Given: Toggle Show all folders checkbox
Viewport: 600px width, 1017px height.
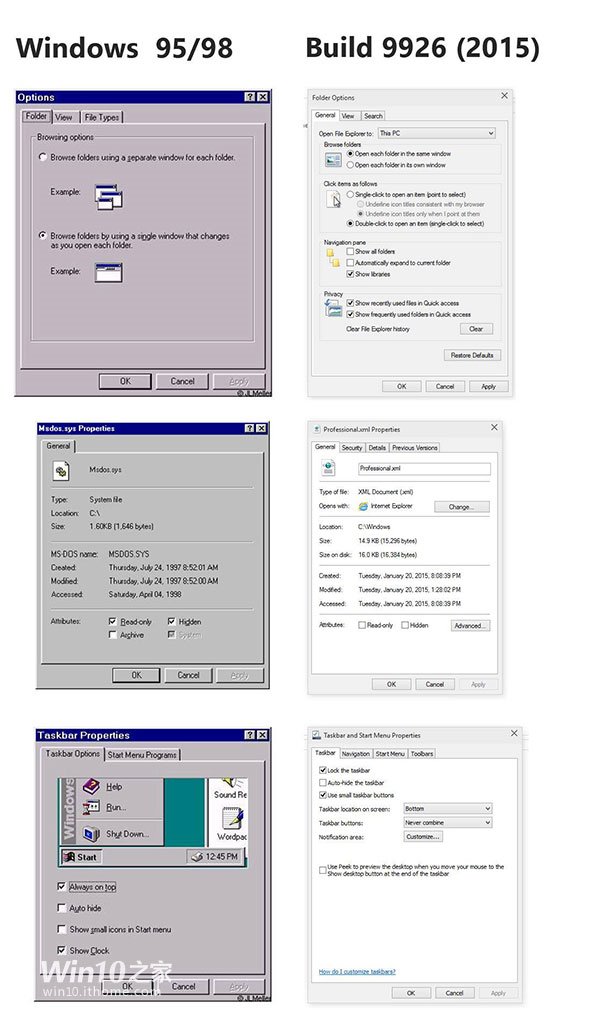Looking at the screenshot, I should click(350, 251).
